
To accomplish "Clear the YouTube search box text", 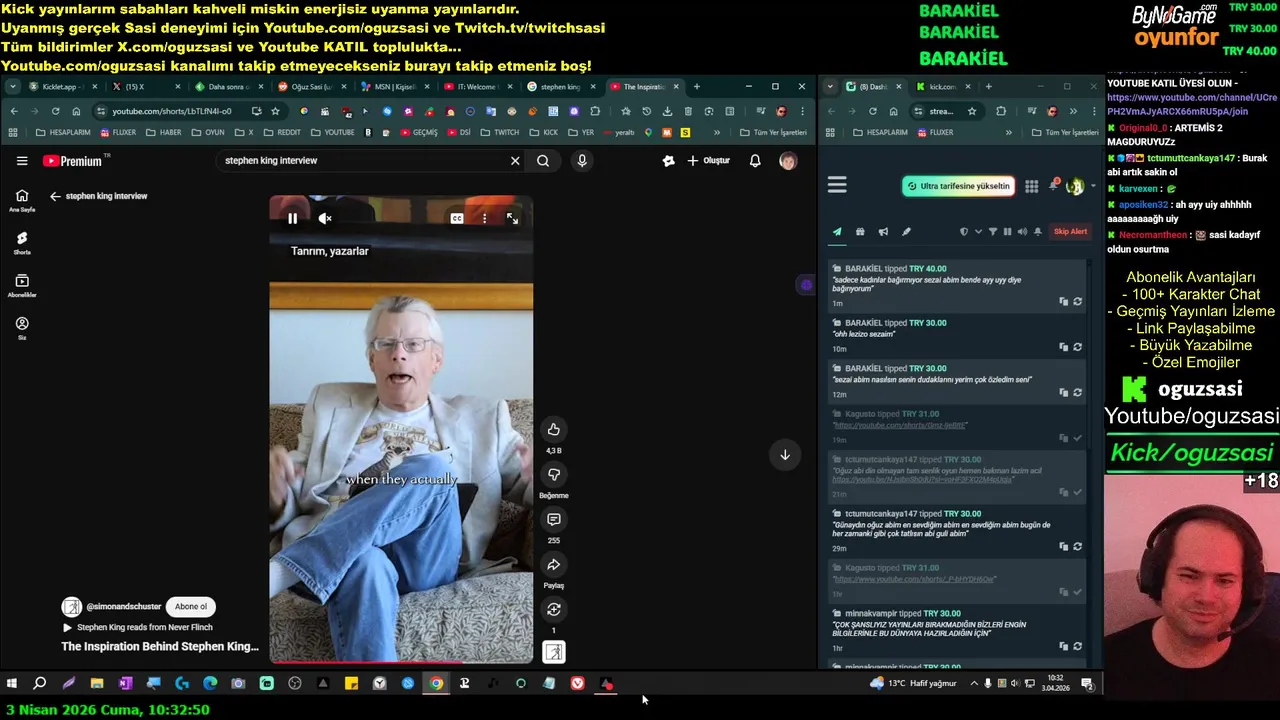I will pyautogui.click(x=515, y=160).
